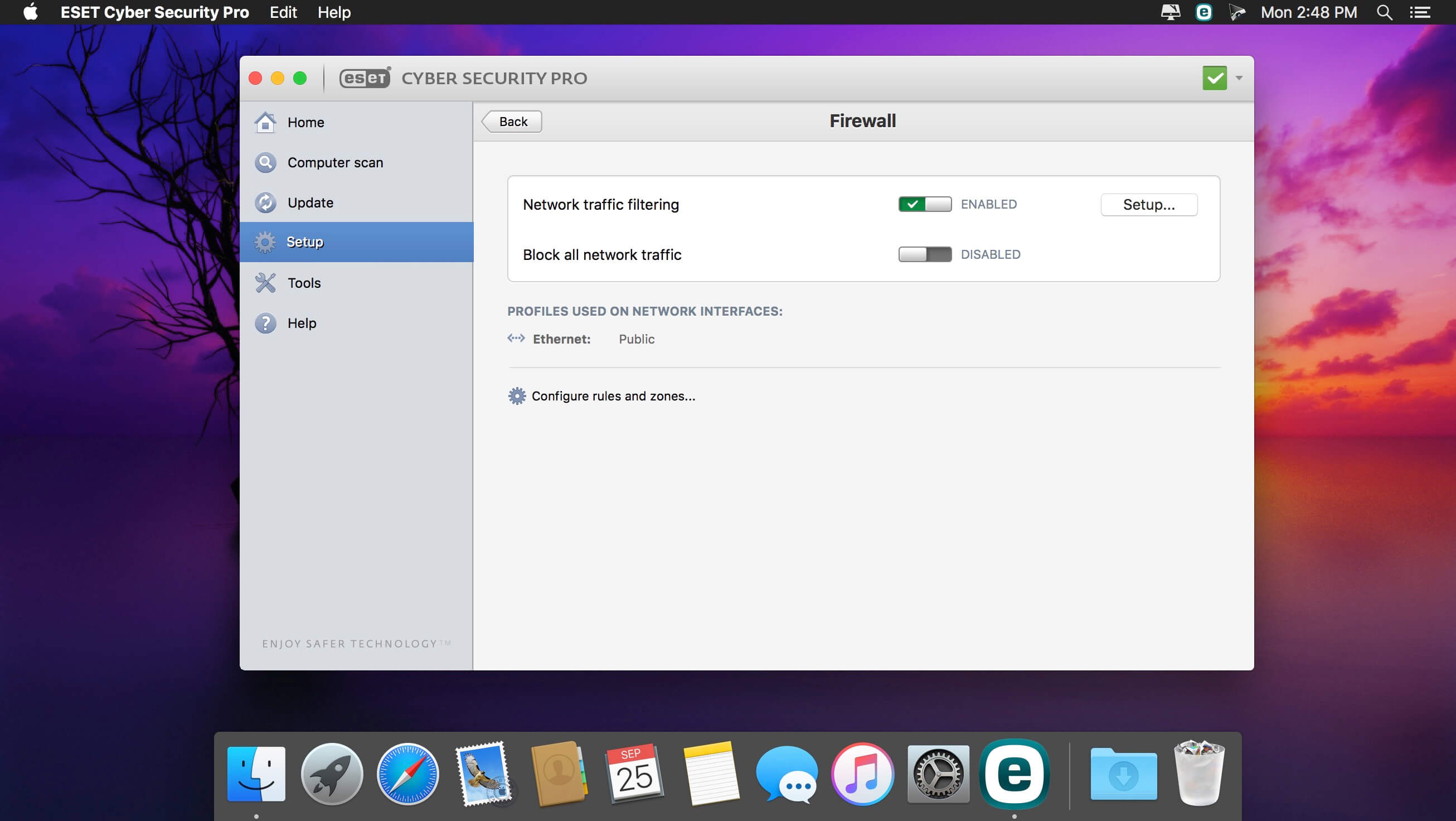Click the Ethernet: interface label
The height and width of the screenshot is (821, 1456).
pyautogui.click(x=561, y=339)
